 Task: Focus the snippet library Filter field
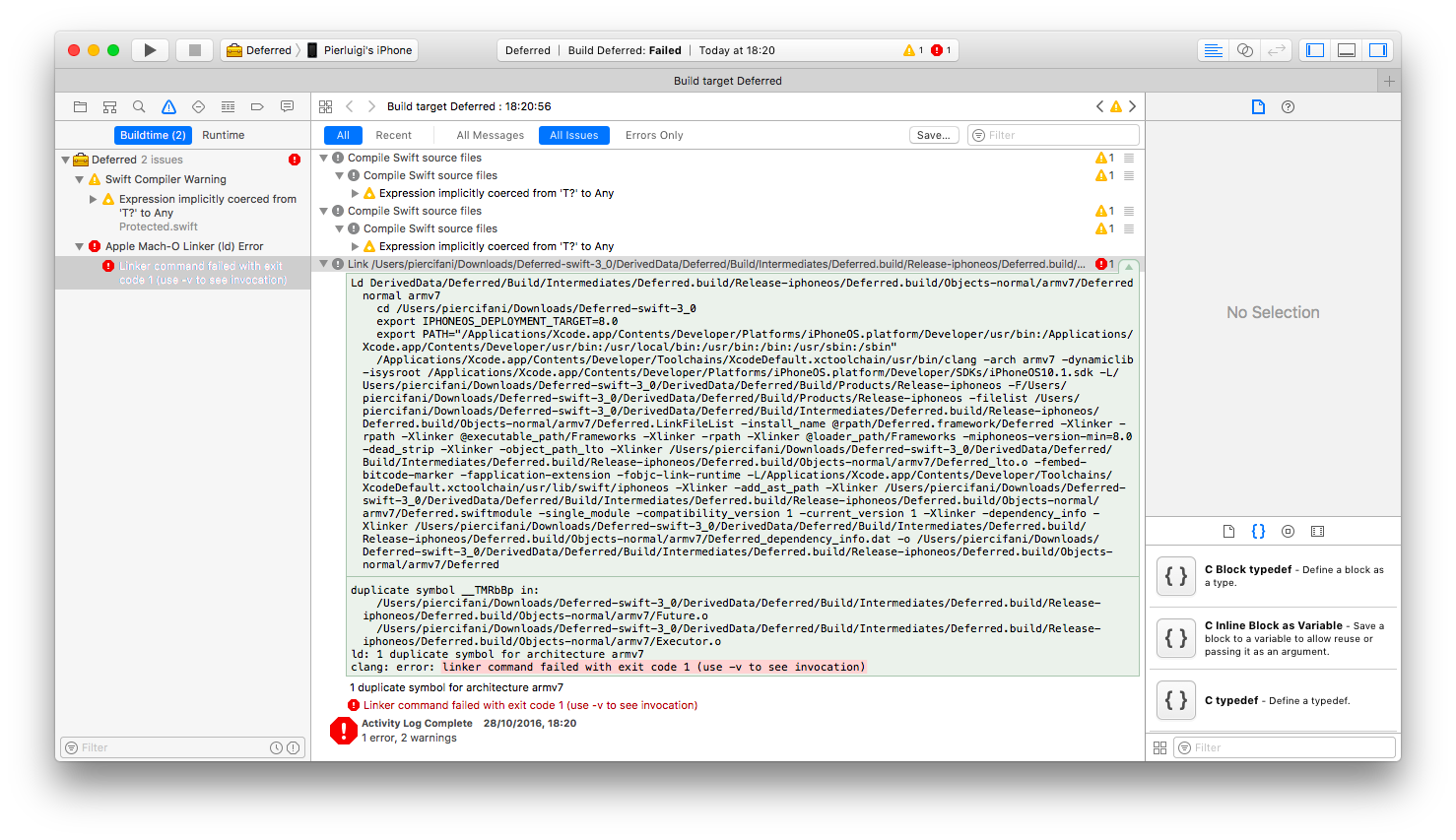pyautogui.click(x=1287, y=747)
